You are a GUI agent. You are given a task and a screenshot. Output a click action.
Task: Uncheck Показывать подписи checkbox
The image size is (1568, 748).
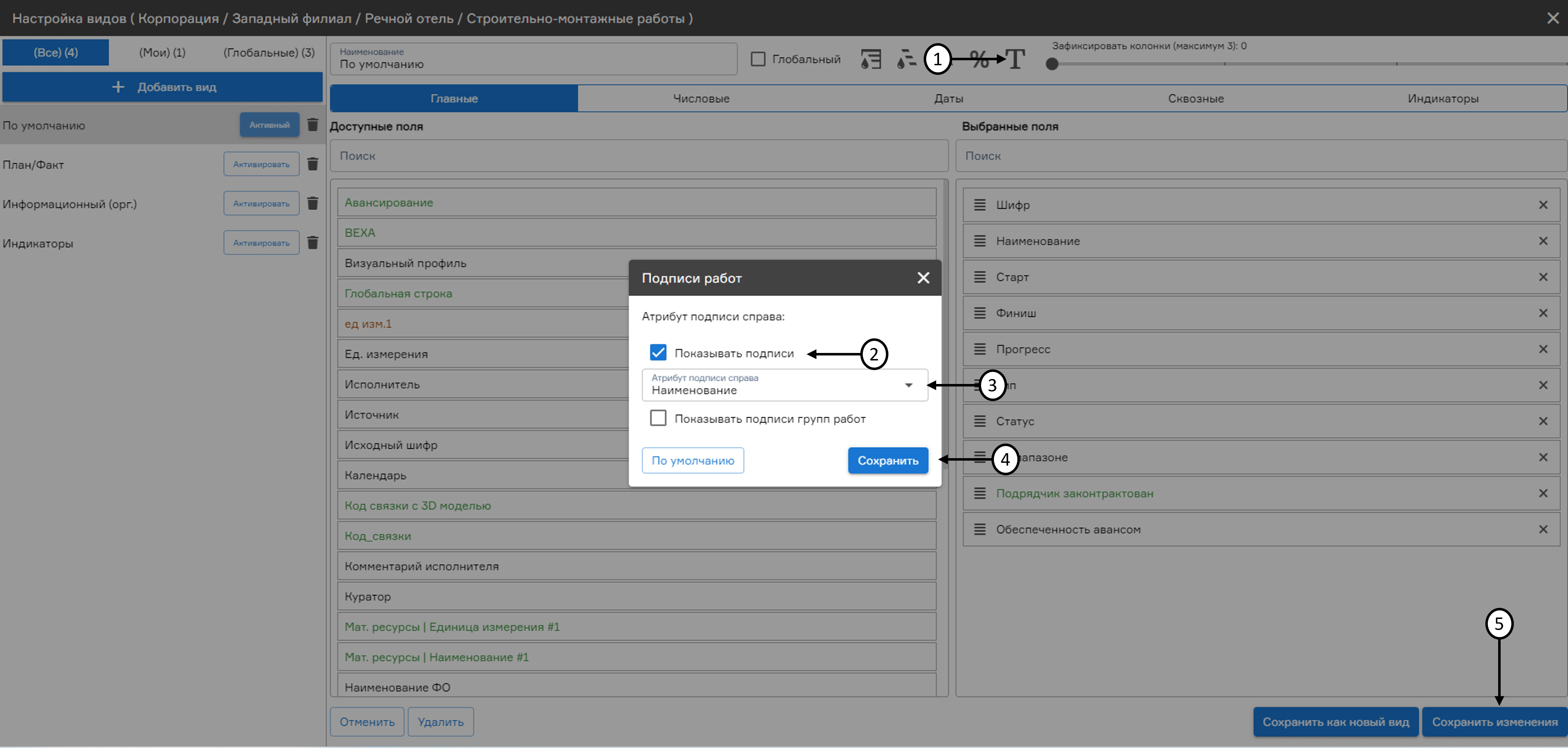pos(658,353)
